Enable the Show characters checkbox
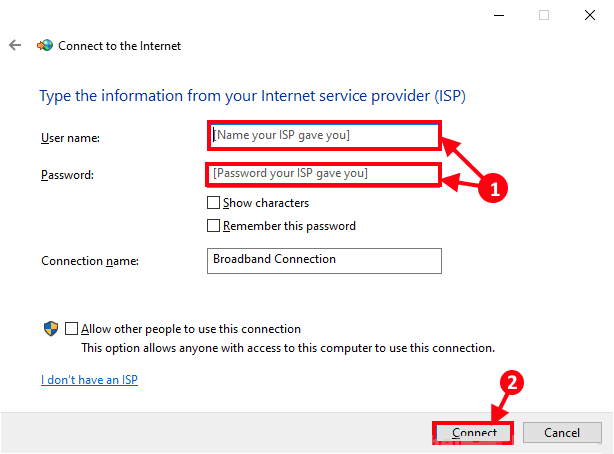The height and width of the screenshot is (454, 614). (x=213, y=203)
